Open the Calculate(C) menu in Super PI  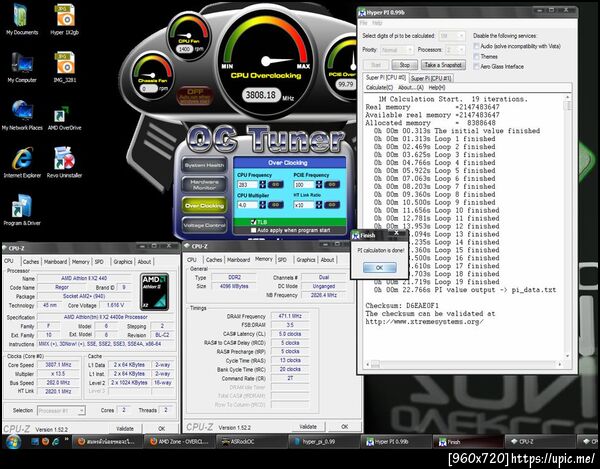379,88
